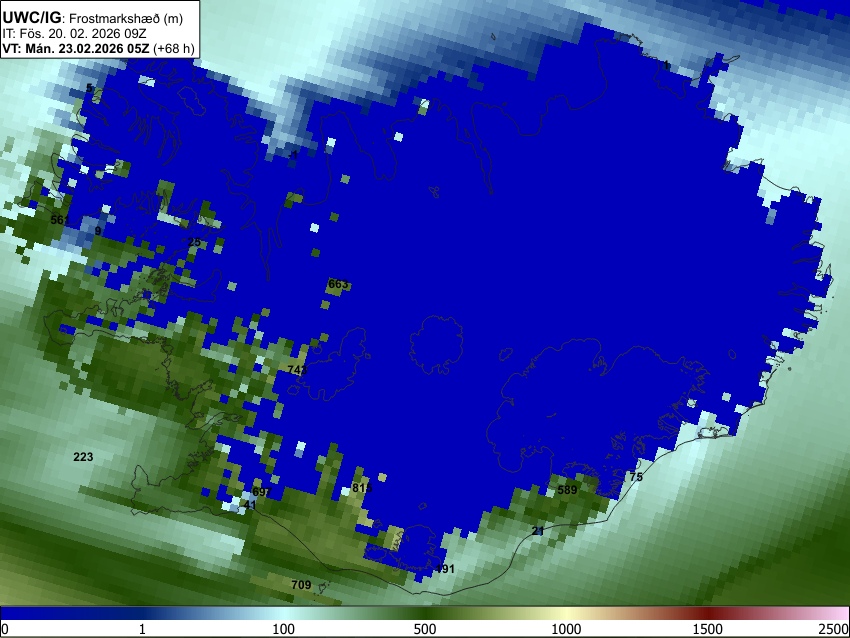850x638 pixels.
Task: Click the initial time IT Fös. 20.02.2026 line
Action: [x=74, y=33]
